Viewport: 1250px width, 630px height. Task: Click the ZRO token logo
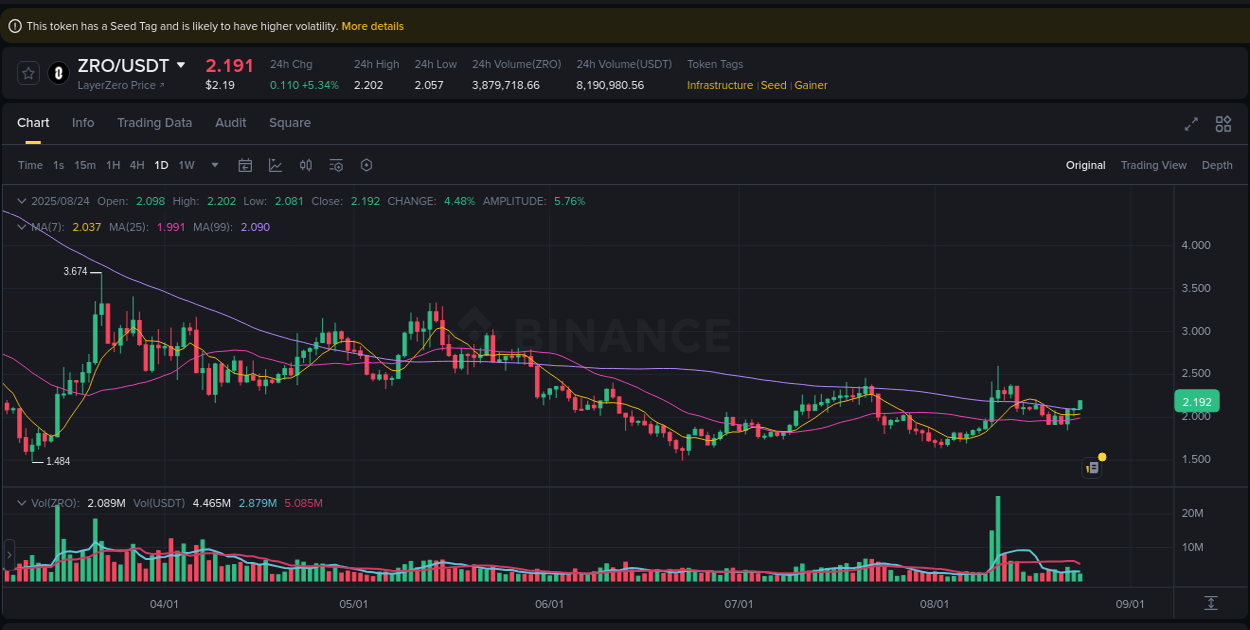coord(58,73)
